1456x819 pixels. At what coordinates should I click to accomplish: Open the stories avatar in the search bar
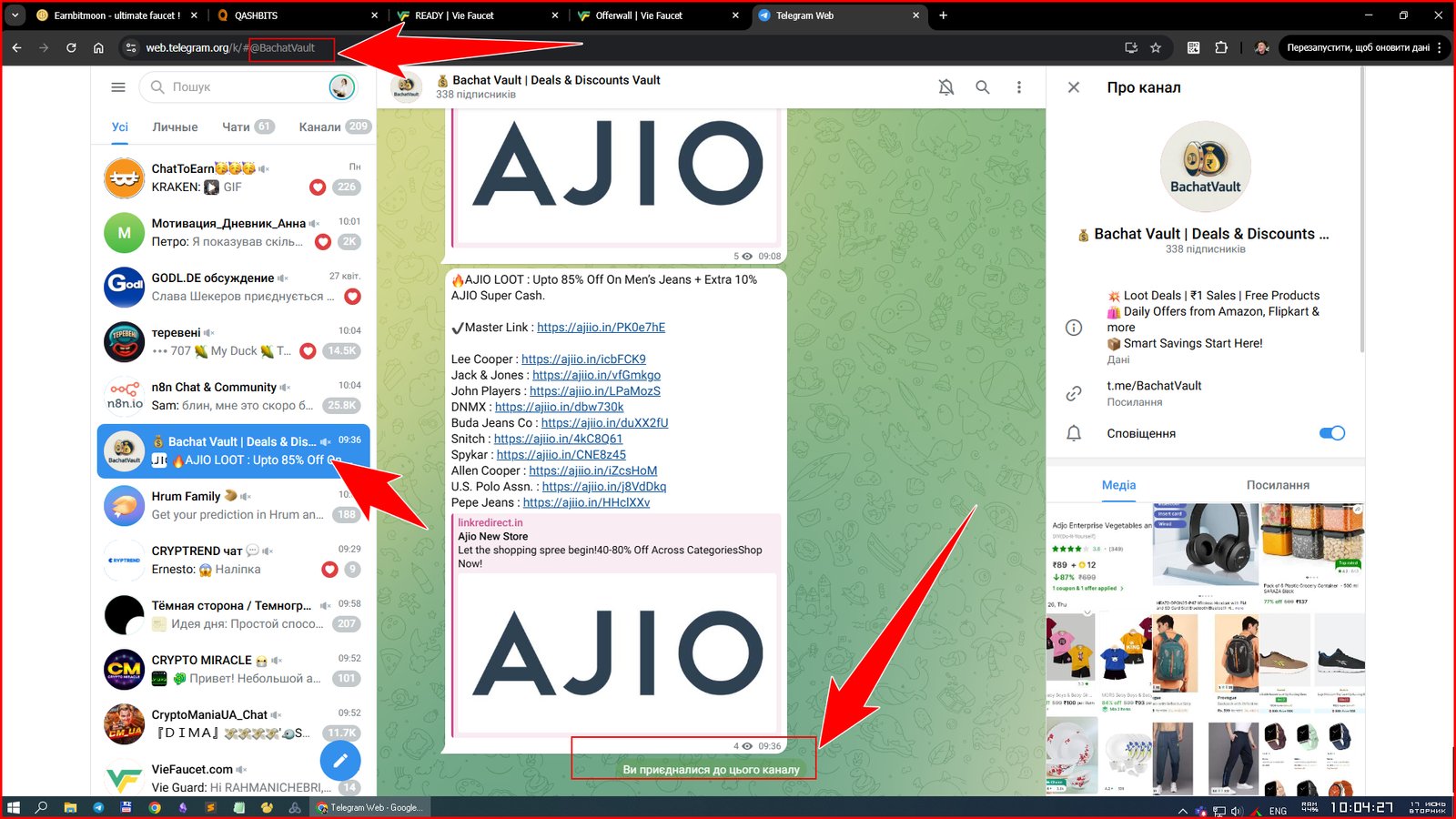[341, 87]
